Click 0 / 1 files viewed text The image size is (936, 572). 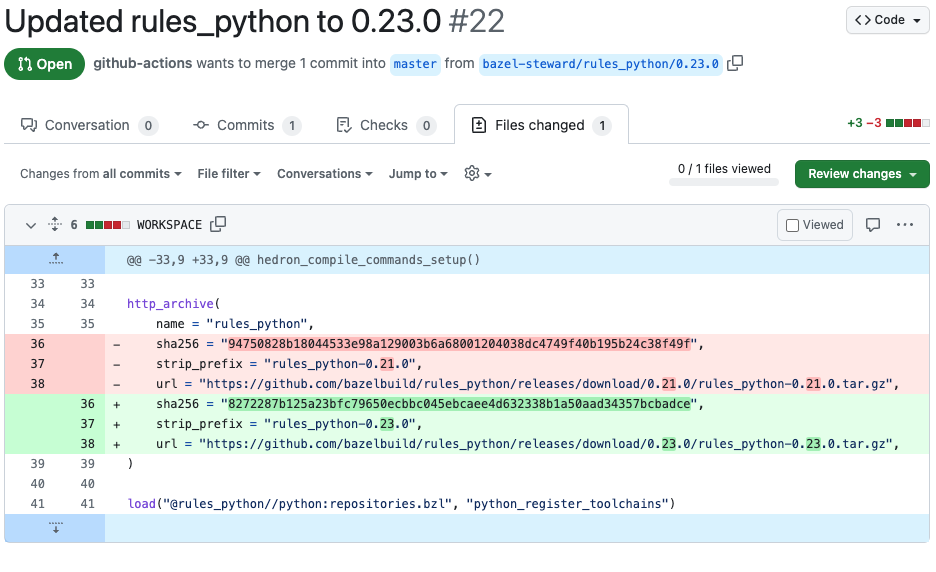pyautogui.click(x=724, y=169)
